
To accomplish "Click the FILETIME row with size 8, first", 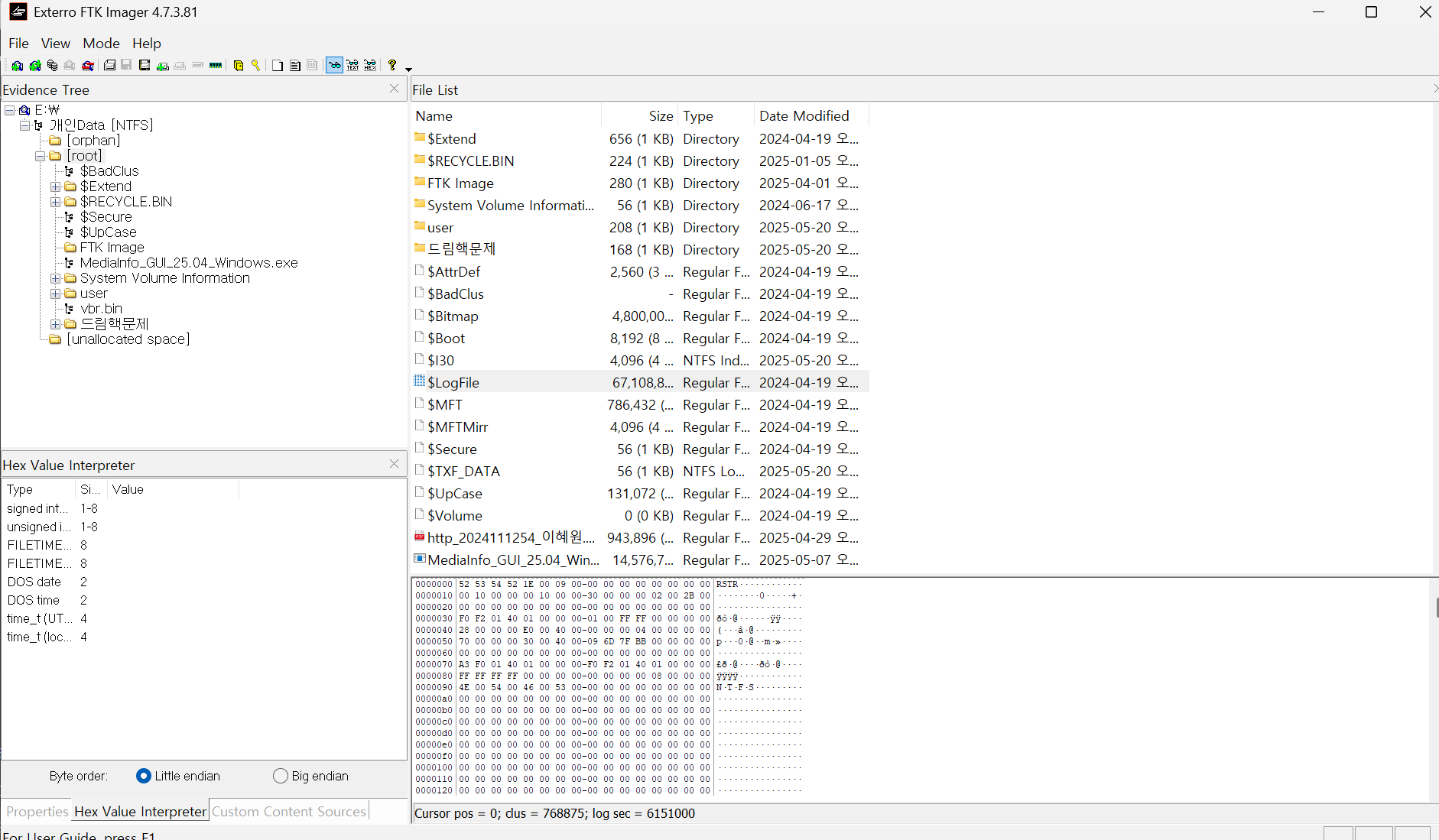I will point(122,545).
